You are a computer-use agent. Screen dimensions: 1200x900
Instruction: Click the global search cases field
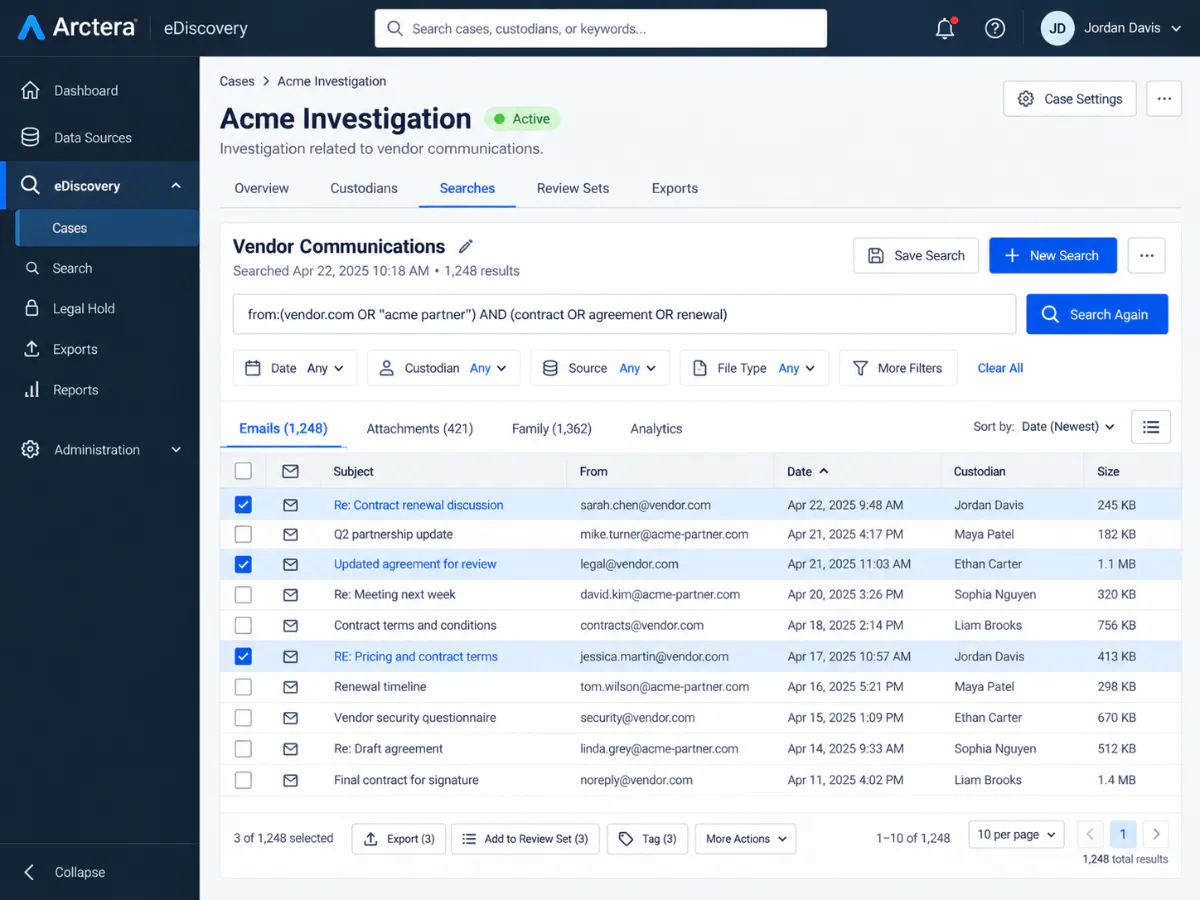pos(601,28)
